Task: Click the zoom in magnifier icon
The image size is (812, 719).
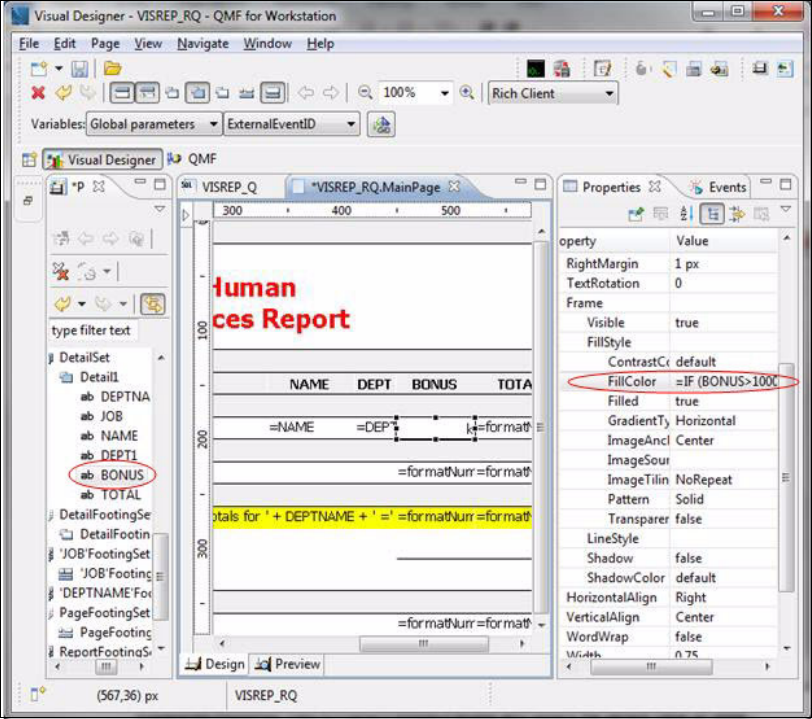Action: click(x=467, y=93)
